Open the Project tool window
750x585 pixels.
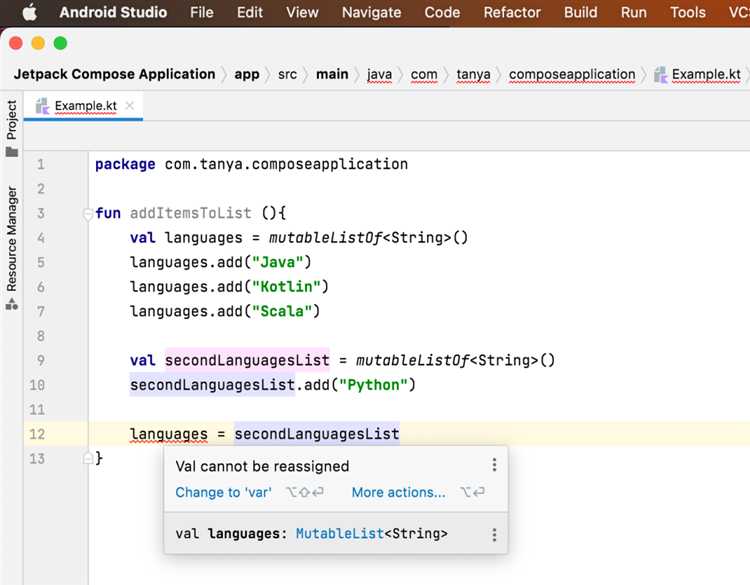[x=12, y=128]
